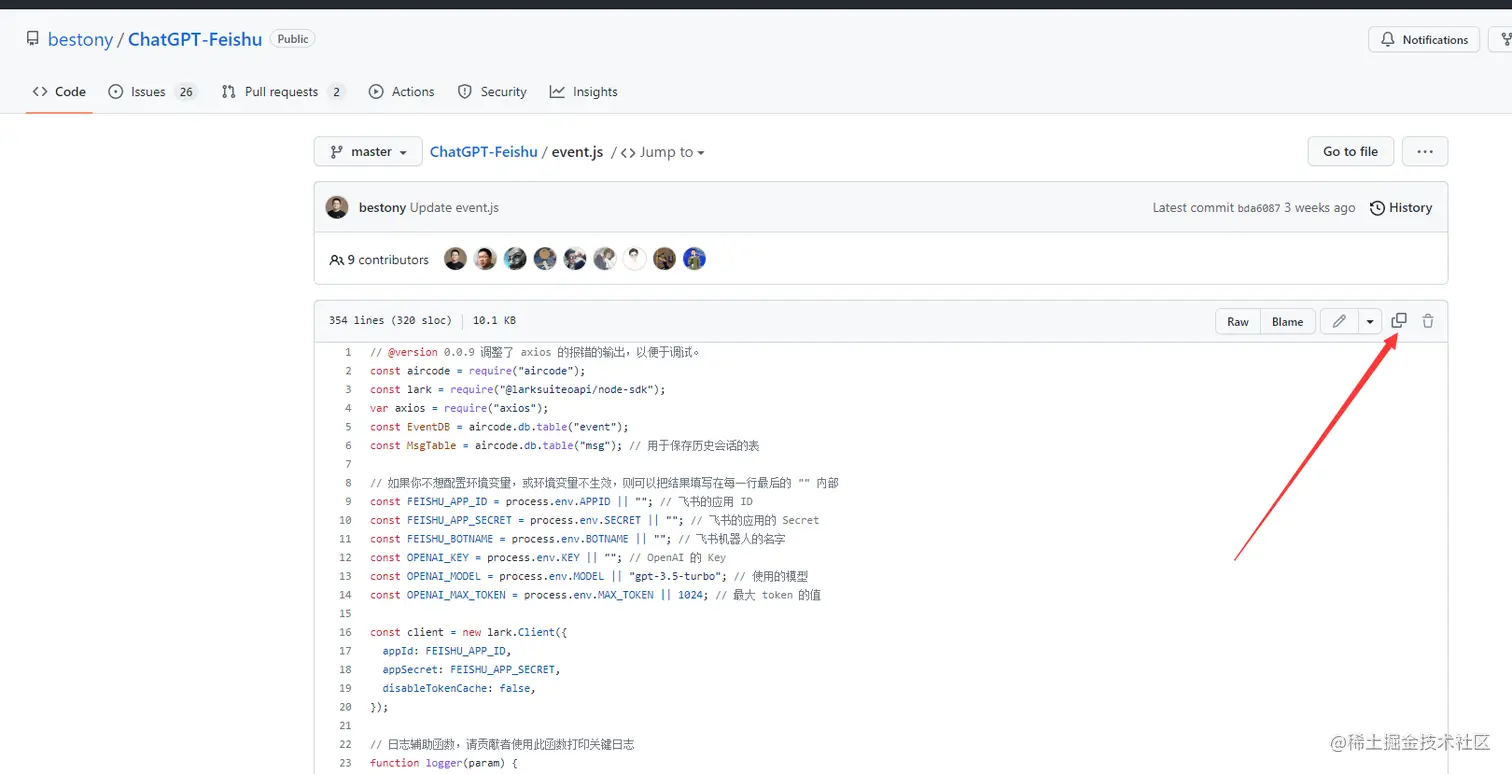Screen dimensions: 1512x774
Task: Switch to the Security tab
Action: pos(492,91)
